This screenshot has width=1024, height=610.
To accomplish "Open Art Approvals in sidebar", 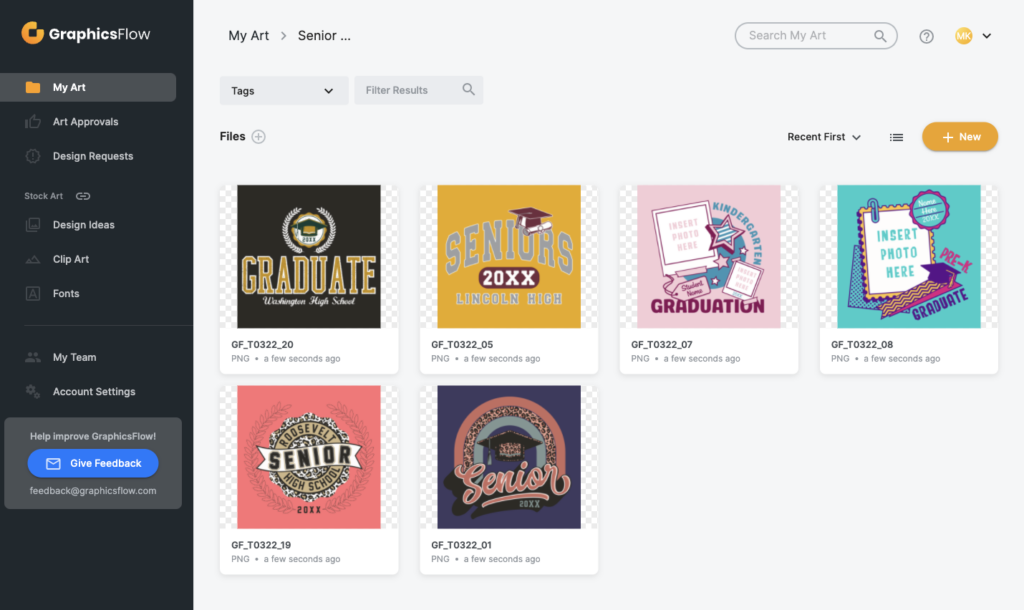I will tap(85, 122).
